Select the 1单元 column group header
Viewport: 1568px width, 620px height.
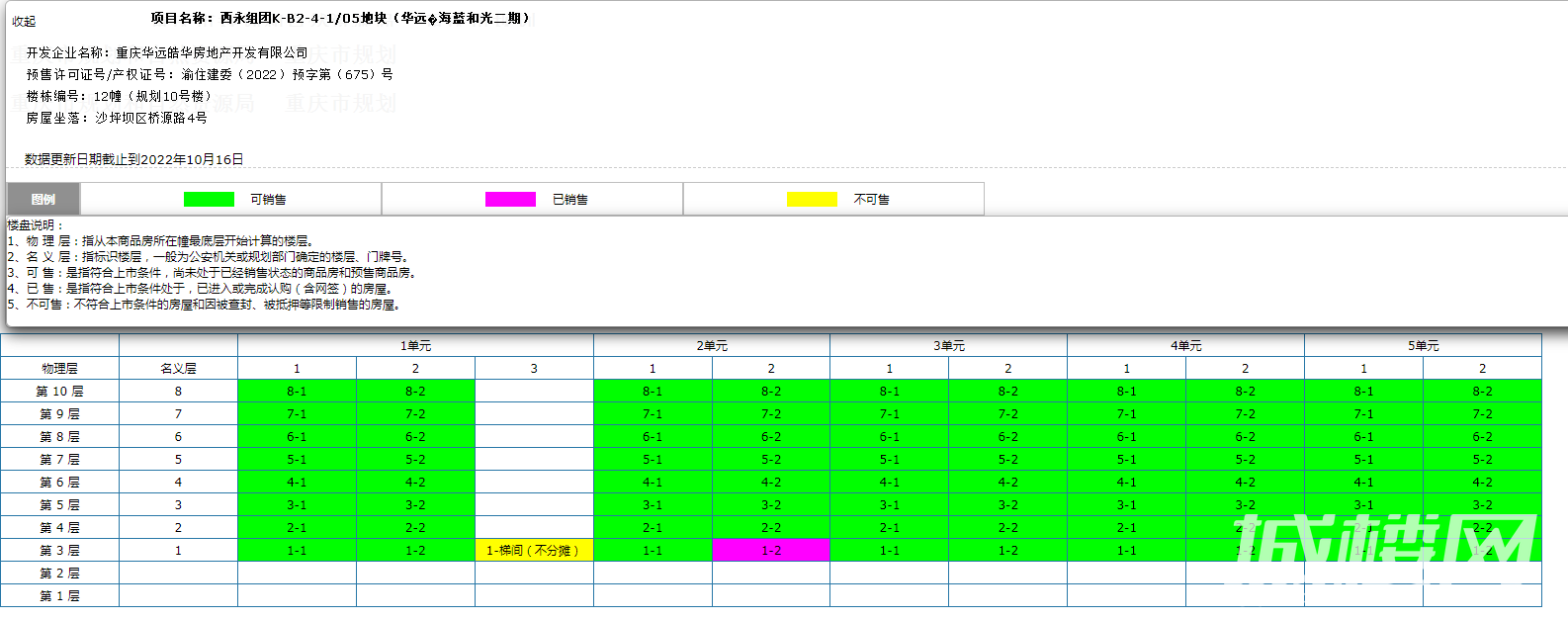[415, 346]
